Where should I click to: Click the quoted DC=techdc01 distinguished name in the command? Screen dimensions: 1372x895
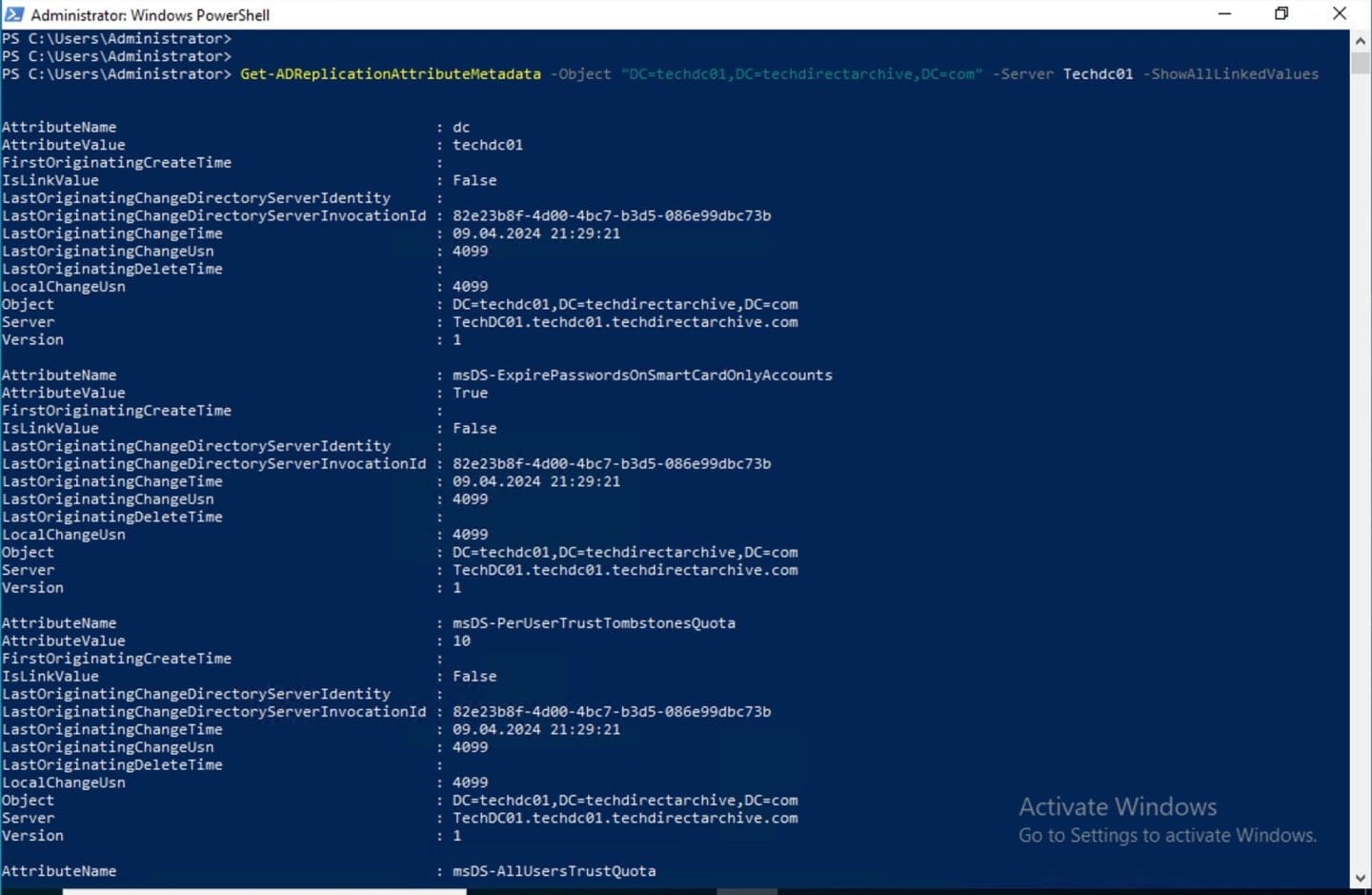click(801, 74)
